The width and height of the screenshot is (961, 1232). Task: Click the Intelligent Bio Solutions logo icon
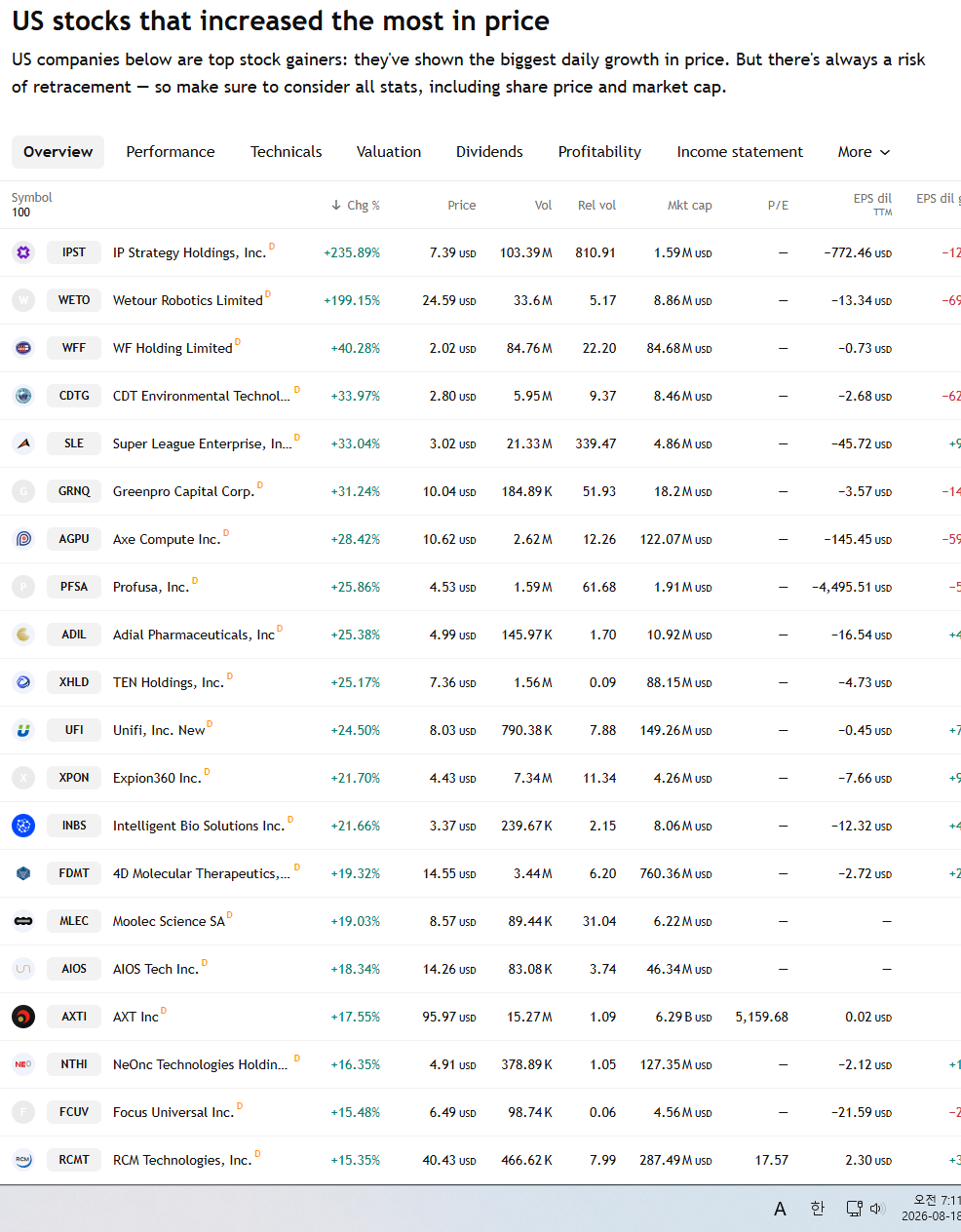click(x=23, y=826)
